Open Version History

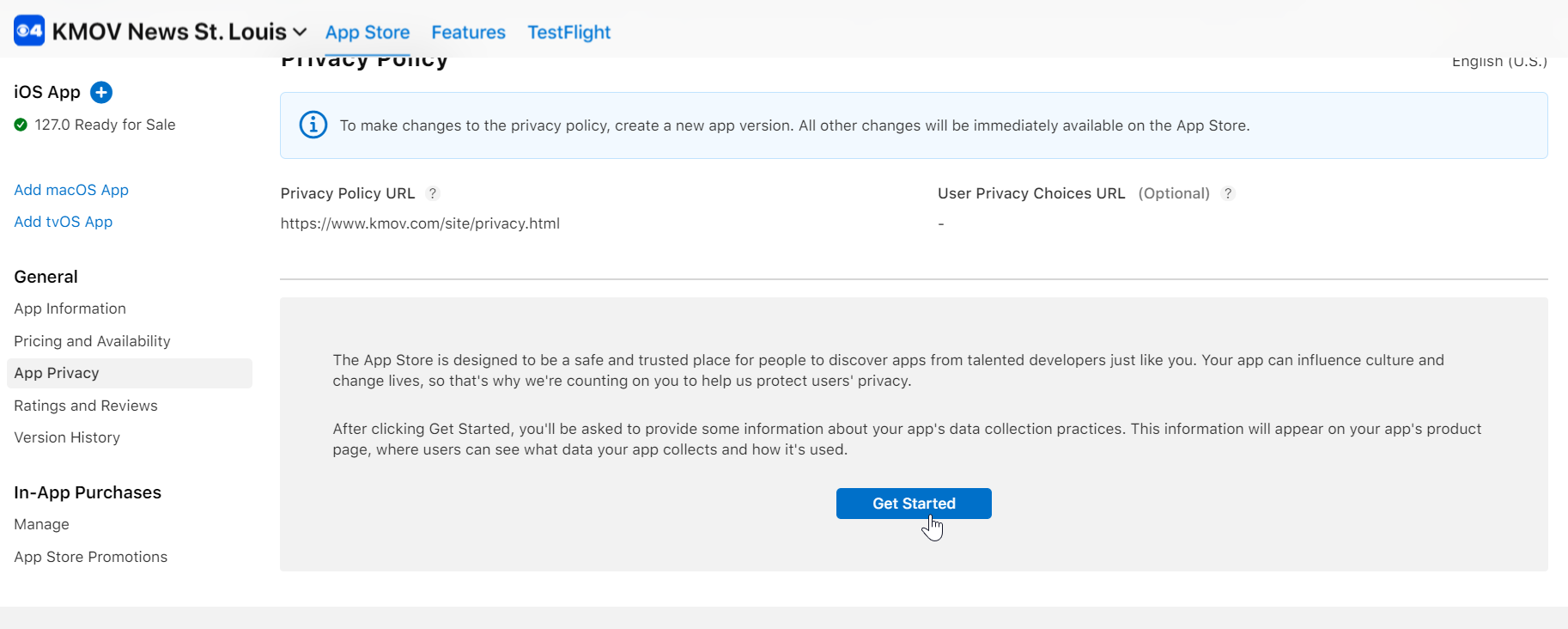click(67, 437)
